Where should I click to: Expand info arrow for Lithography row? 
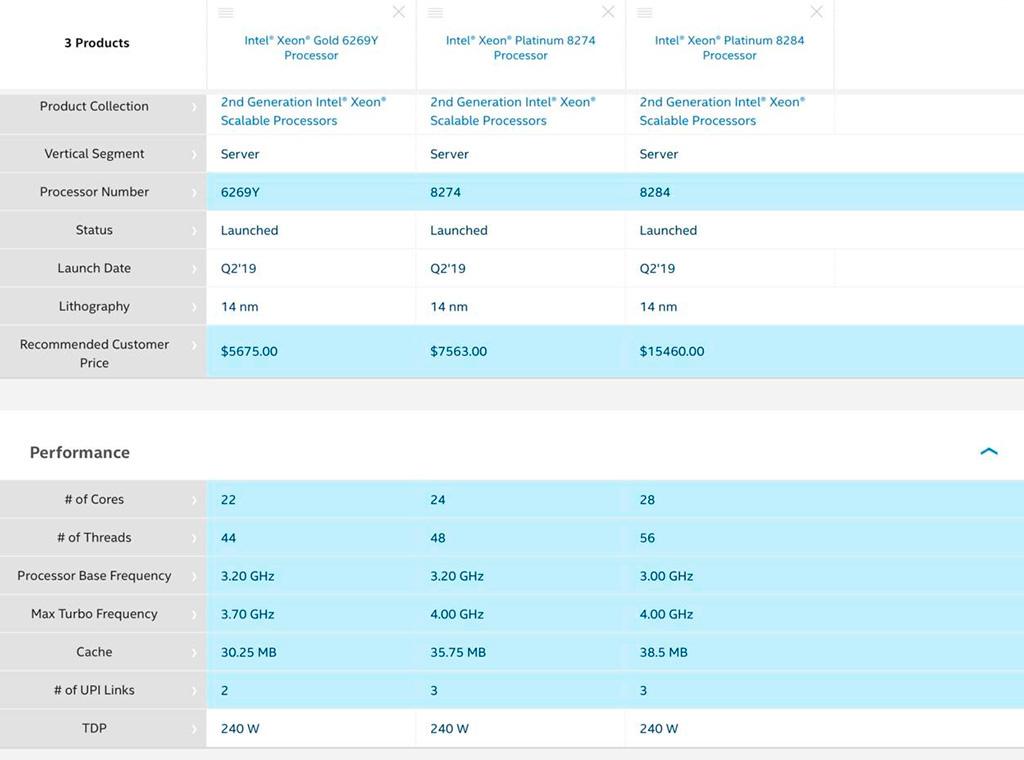pyautogui.click(x=194, y=307)
